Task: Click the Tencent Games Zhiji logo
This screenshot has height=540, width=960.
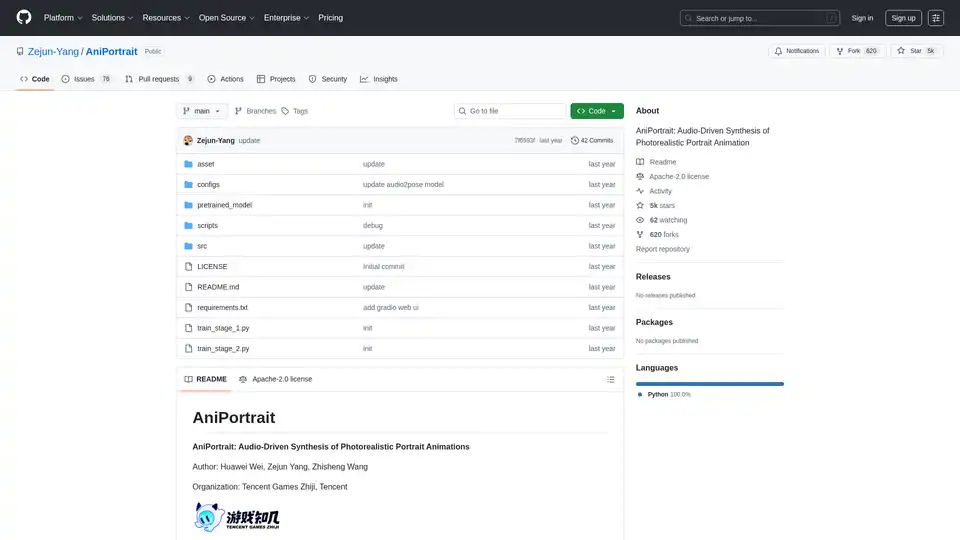Action: 236,517
